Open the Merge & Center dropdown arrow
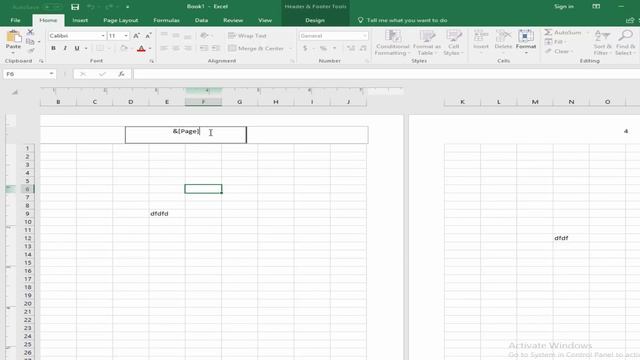Image resolution: width=640 pixels, height=360 pixels. point(291,48)
